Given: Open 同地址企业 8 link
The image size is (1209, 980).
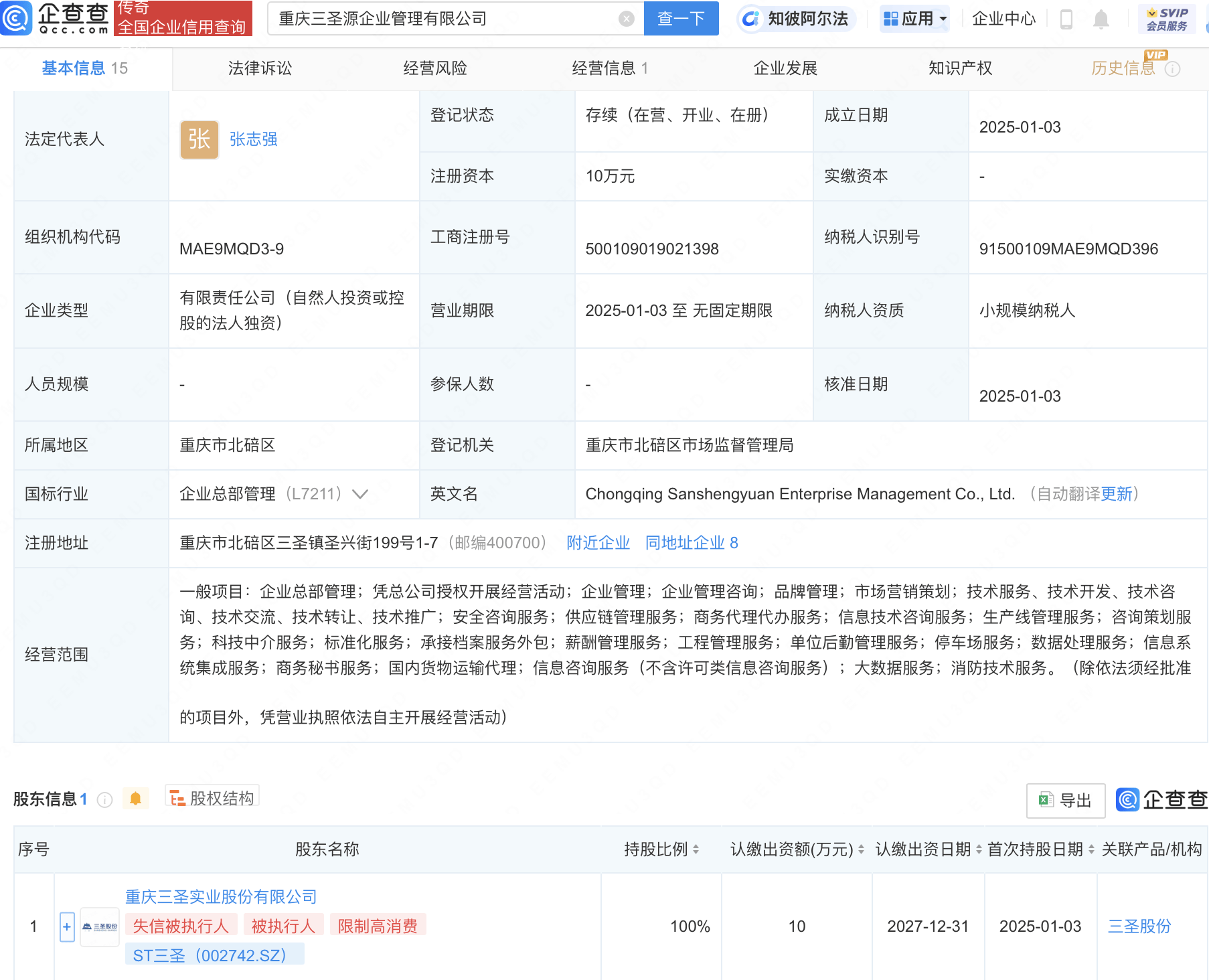Looking at the screenshot, I should 692,543.
